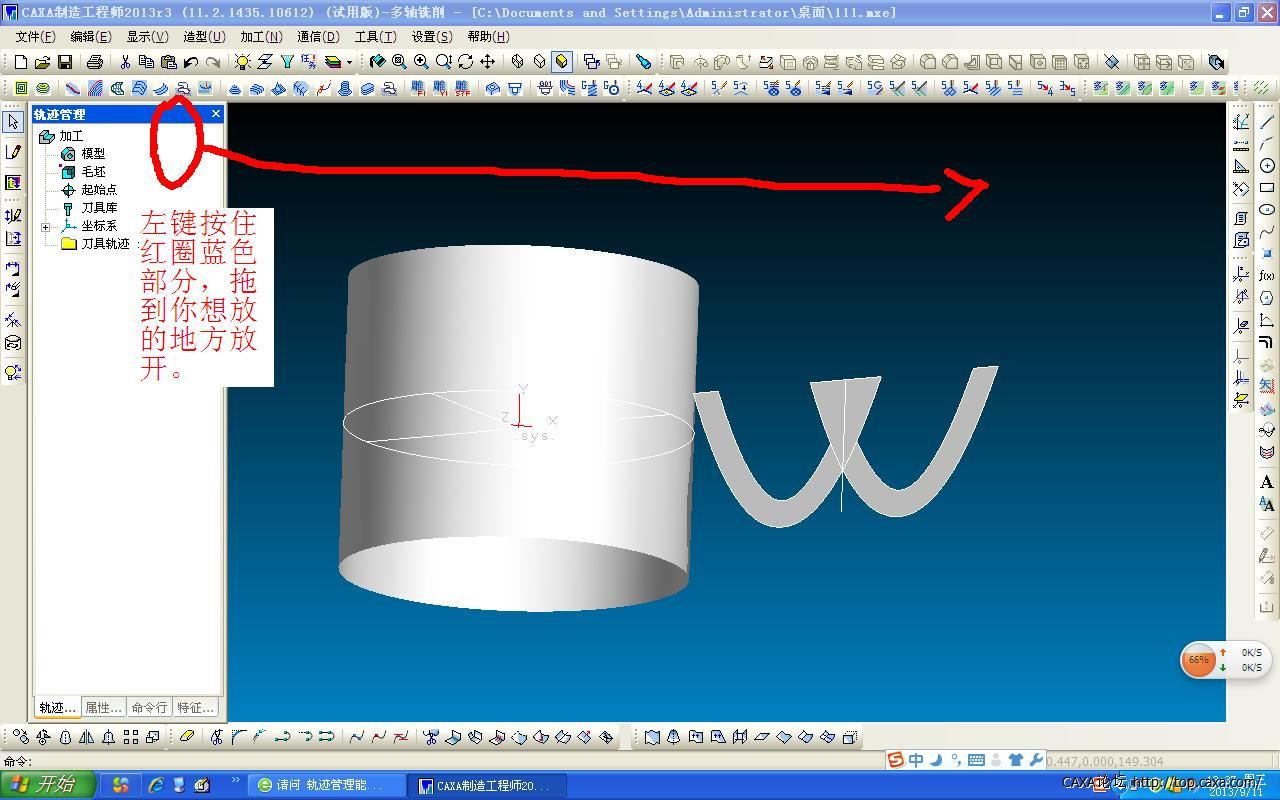Click the New file icon
This screenshot has width=1280, height=800.
(21, 62)
